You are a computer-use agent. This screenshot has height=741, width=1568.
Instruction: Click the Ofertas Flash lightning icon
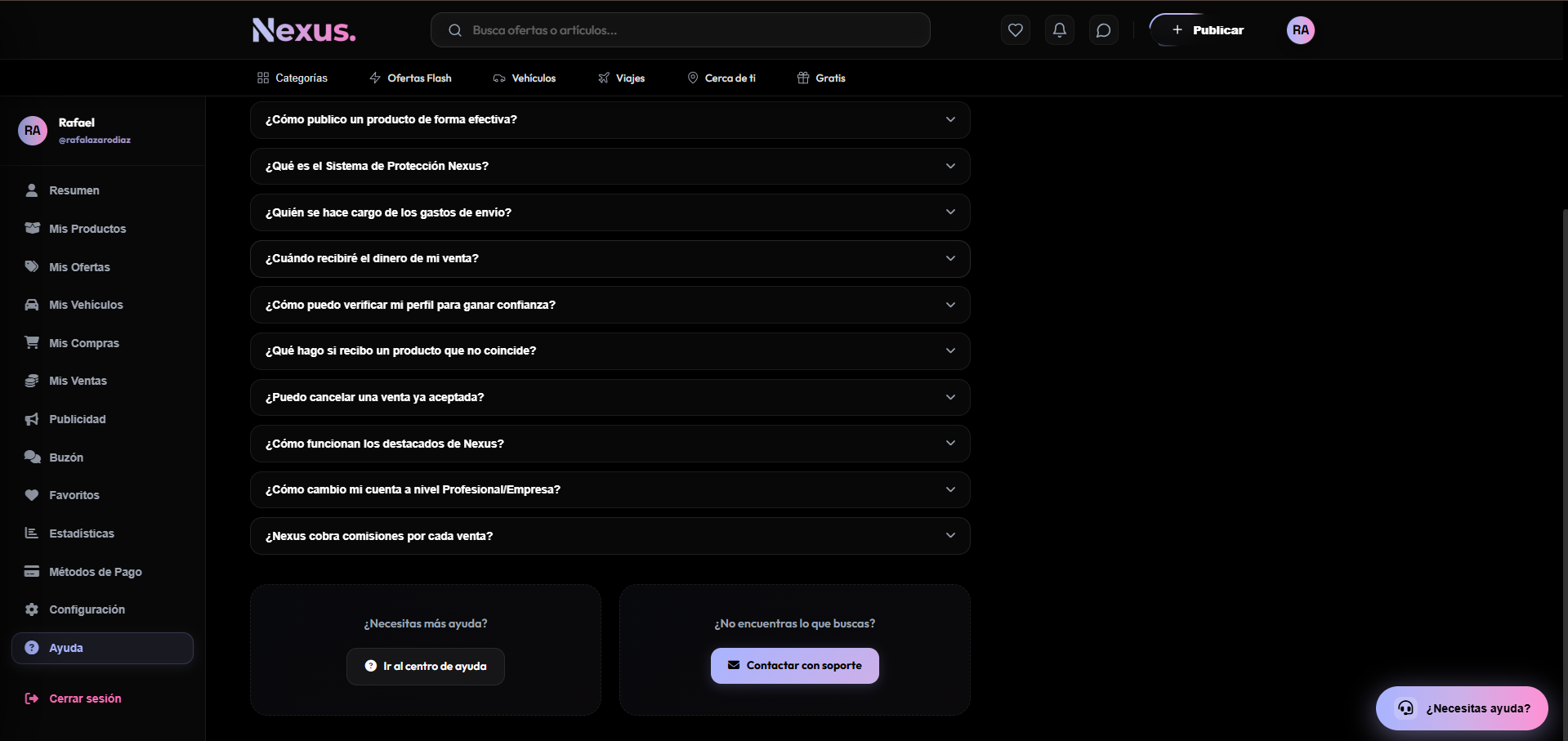tap(375, 78)
